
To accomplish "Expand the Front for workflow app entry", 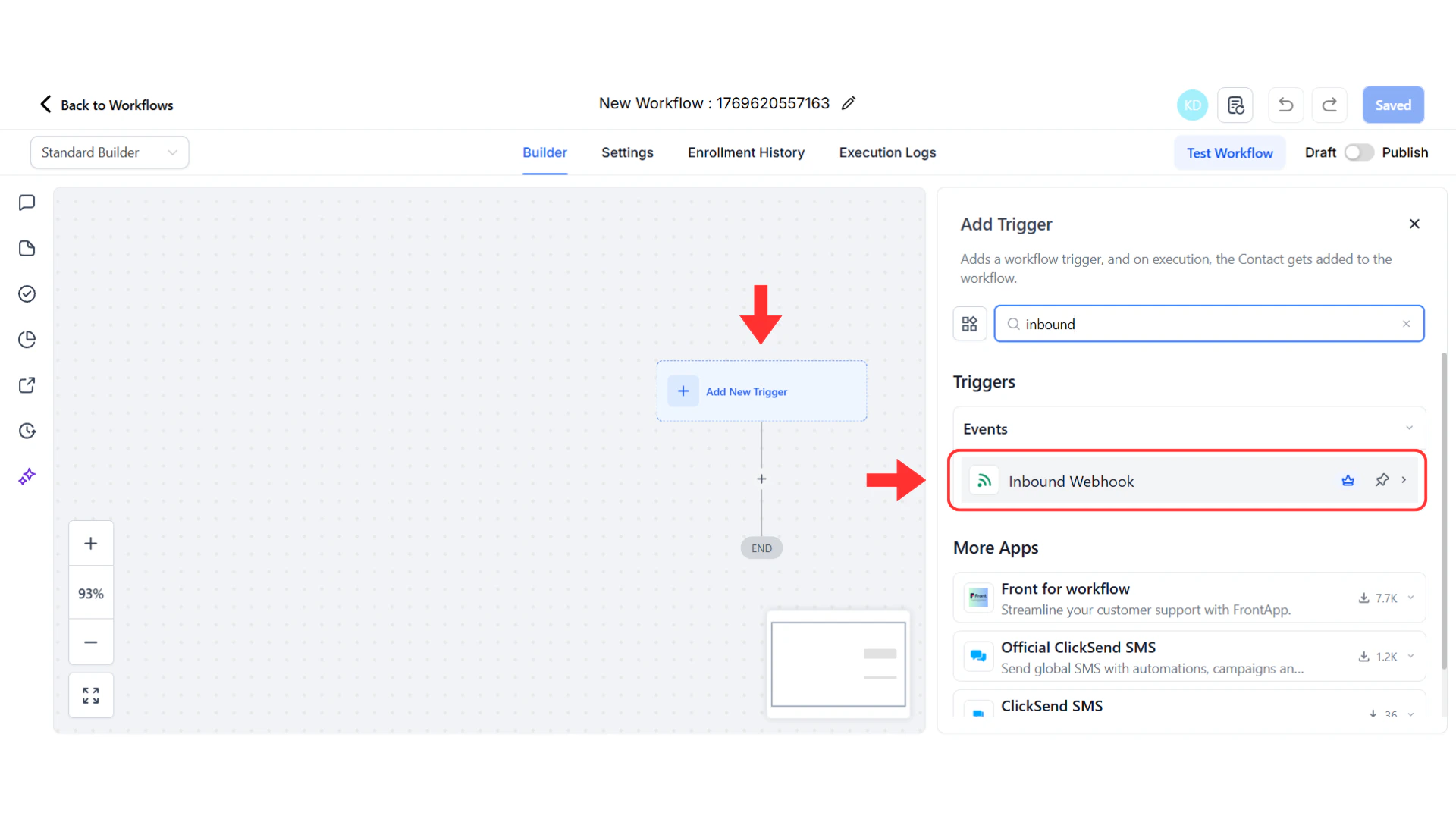I will tap(1410, 598).
